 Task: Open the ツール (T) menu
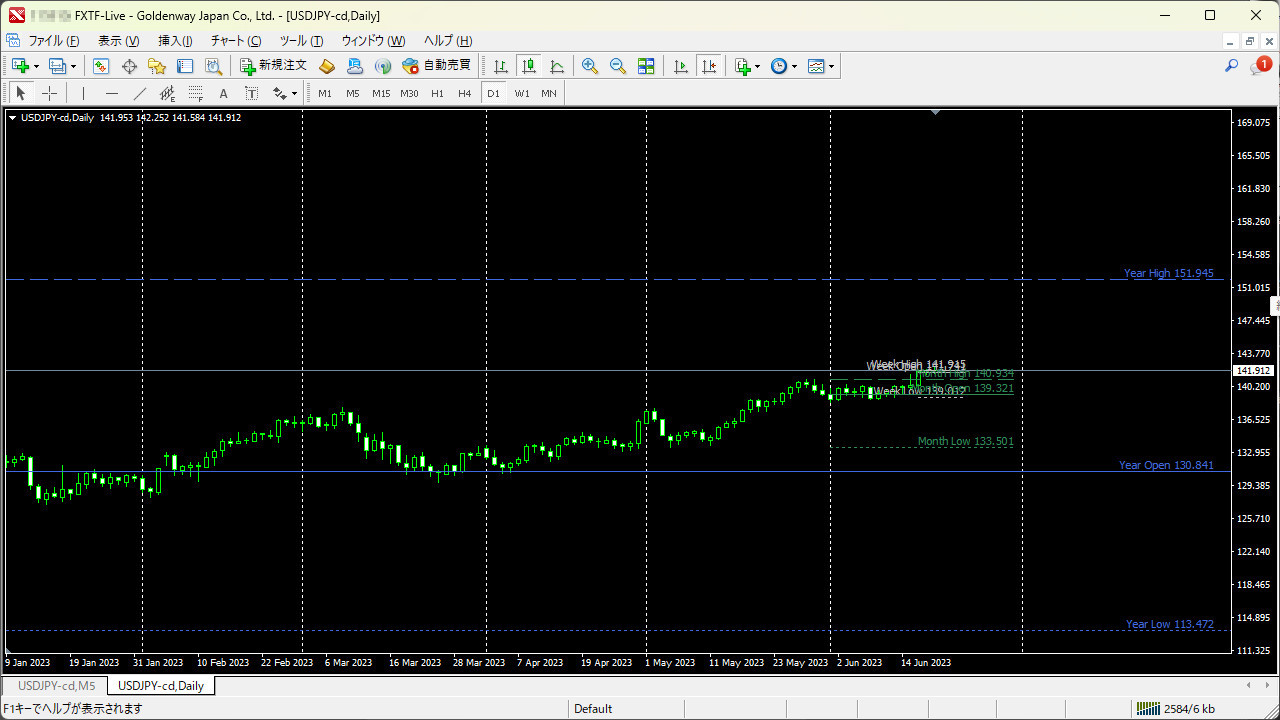[301, 41]
